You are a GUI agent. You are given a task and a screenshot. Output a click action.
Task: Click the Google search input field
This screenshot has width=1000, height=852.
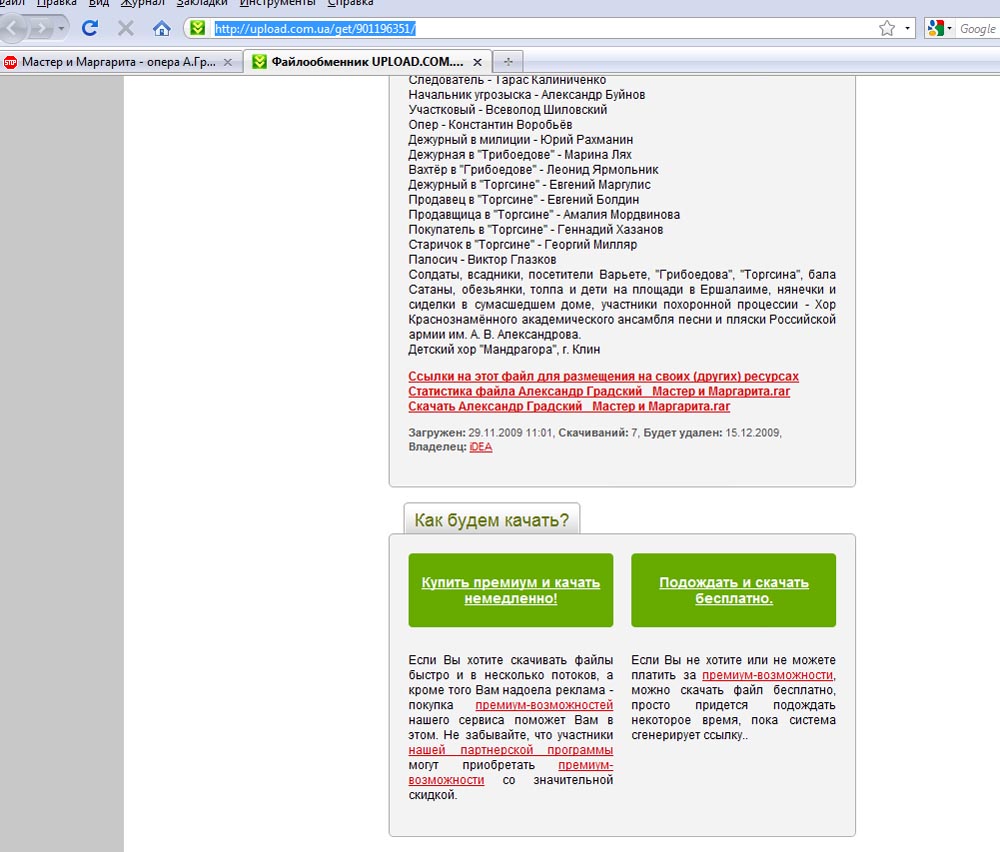pyautogui.click(x=977, y=28)
